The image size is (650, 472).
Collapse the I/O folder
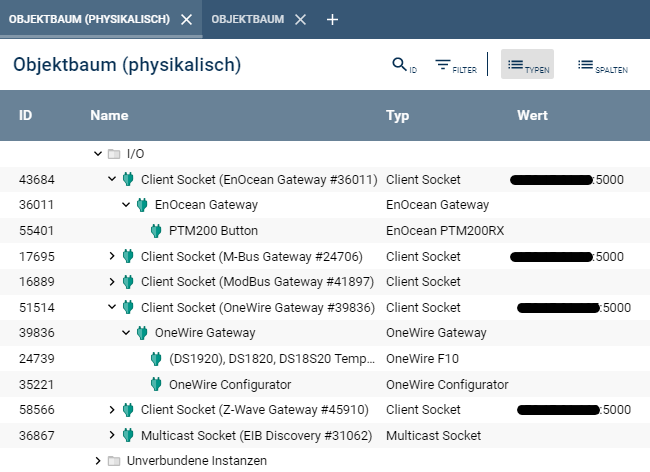(97, 154)
